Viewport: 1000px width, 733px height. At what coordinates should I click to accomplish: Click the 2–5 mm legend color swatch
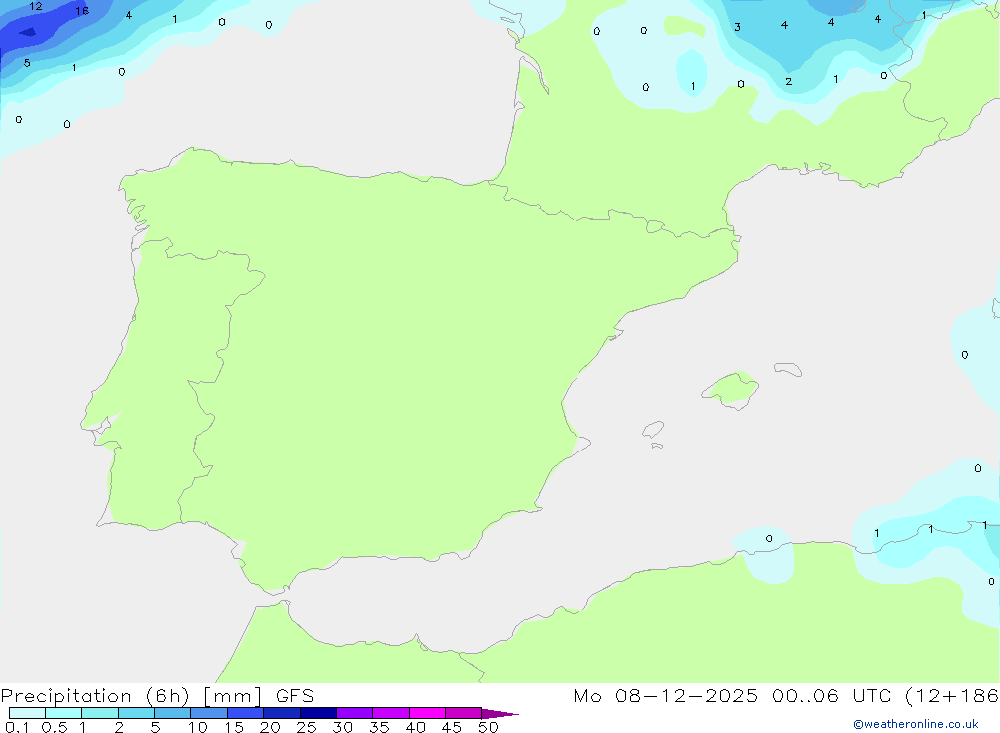pos(136,713)
